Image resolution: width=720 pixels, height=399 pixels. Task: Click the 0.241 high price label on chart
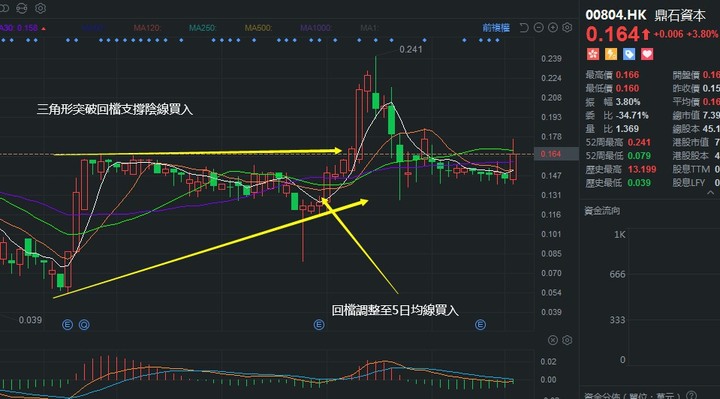pos(411,49)
